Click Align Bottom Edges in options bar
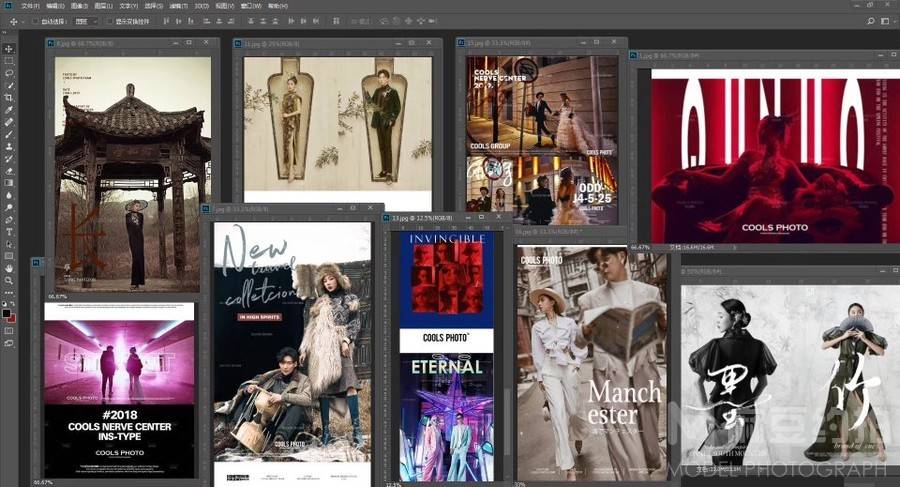The image size is (900, 487). point(191,21)
